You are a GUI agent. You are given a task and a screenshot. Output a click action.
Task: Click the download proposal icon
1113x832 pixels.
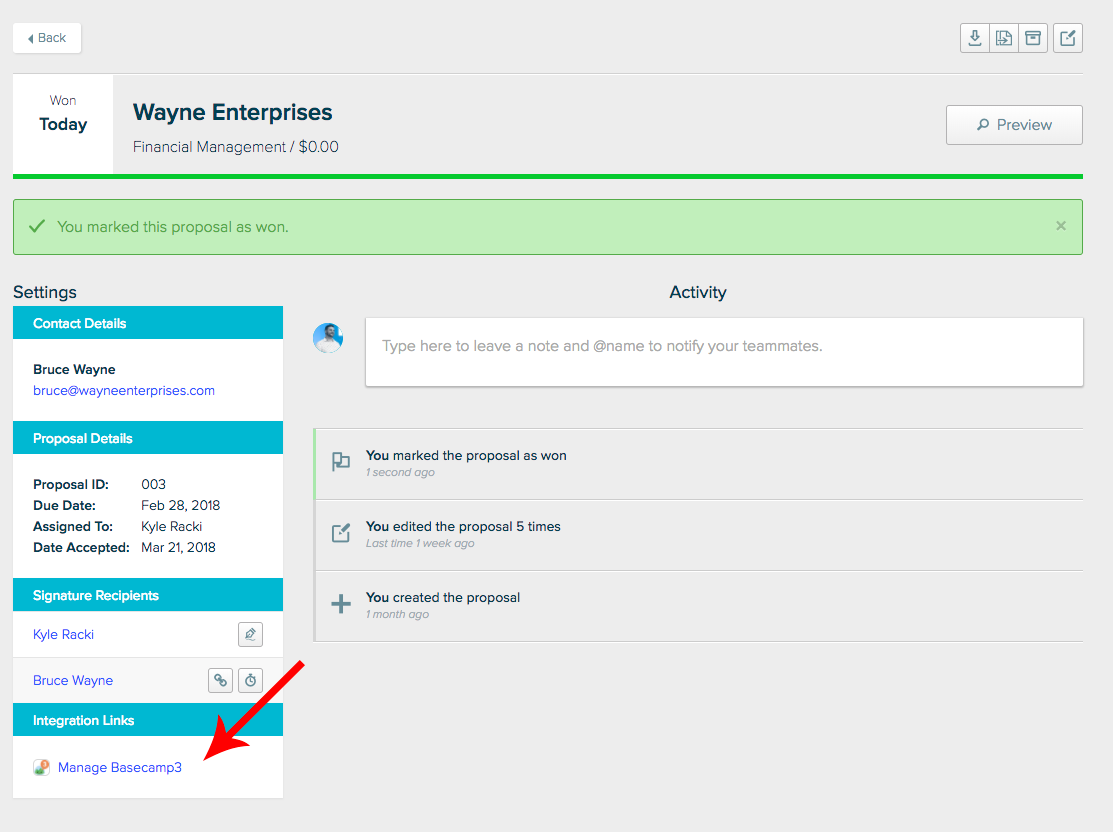click(x=974, y=38)
